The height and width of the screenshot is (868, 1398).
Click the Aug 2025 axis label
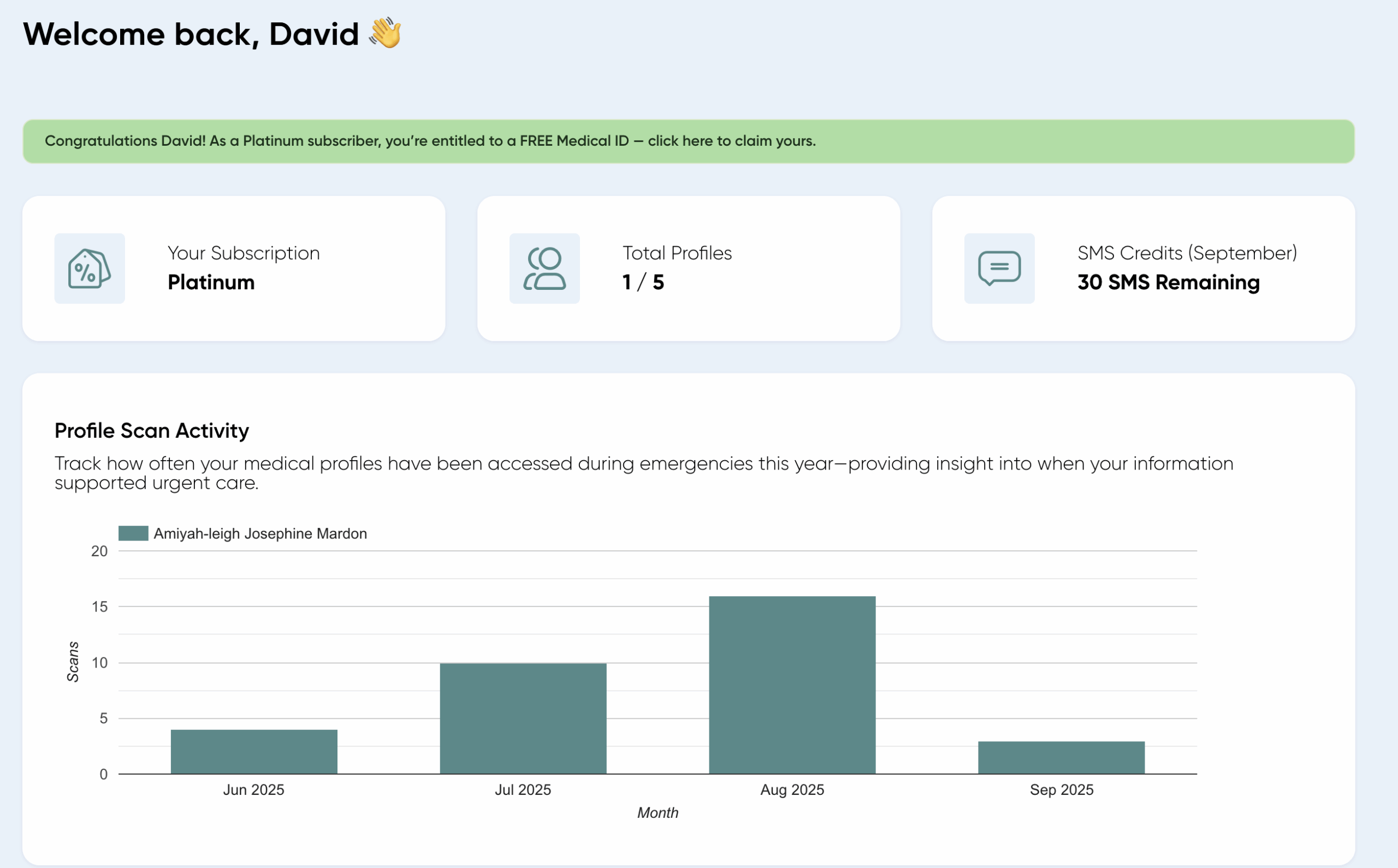[x=792, y=790]
